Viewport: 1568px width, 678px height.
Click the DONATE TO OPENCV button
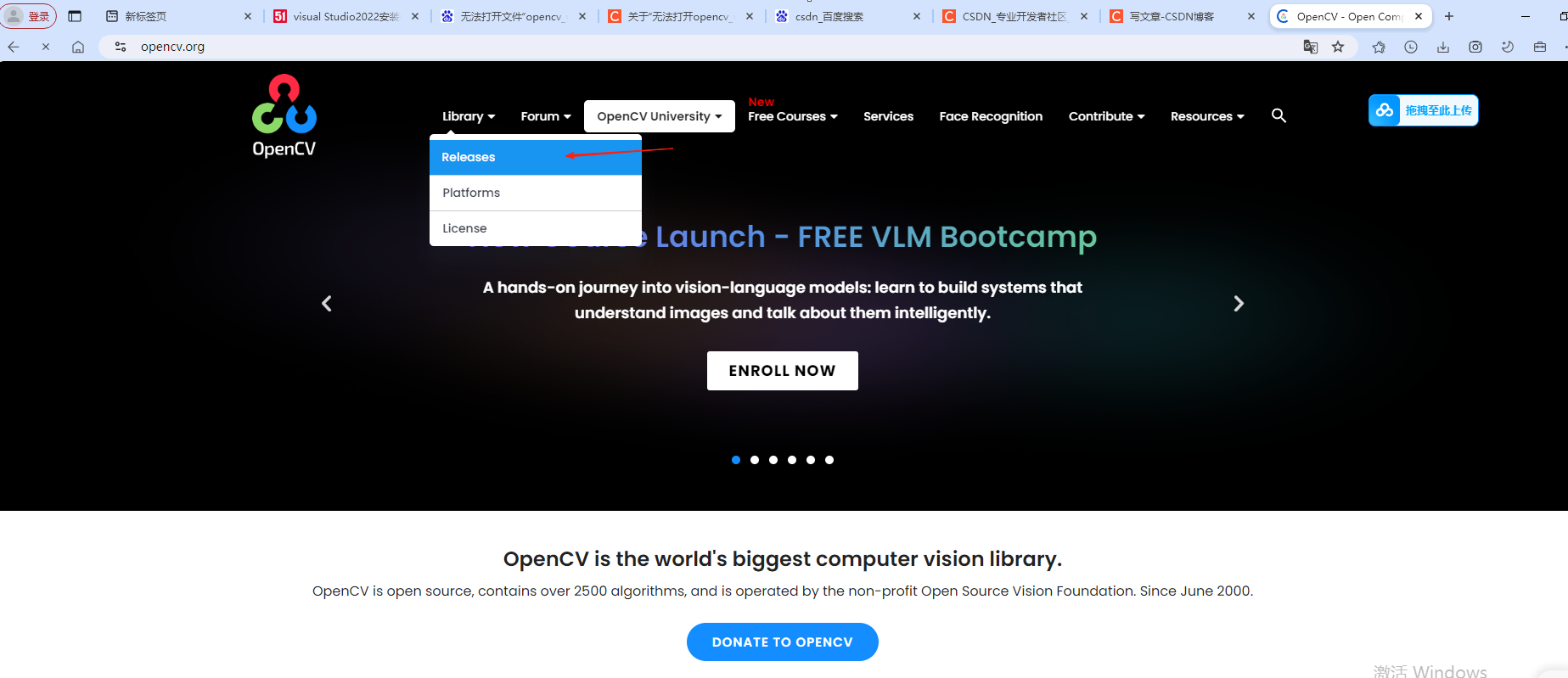(x=783, y=642)
